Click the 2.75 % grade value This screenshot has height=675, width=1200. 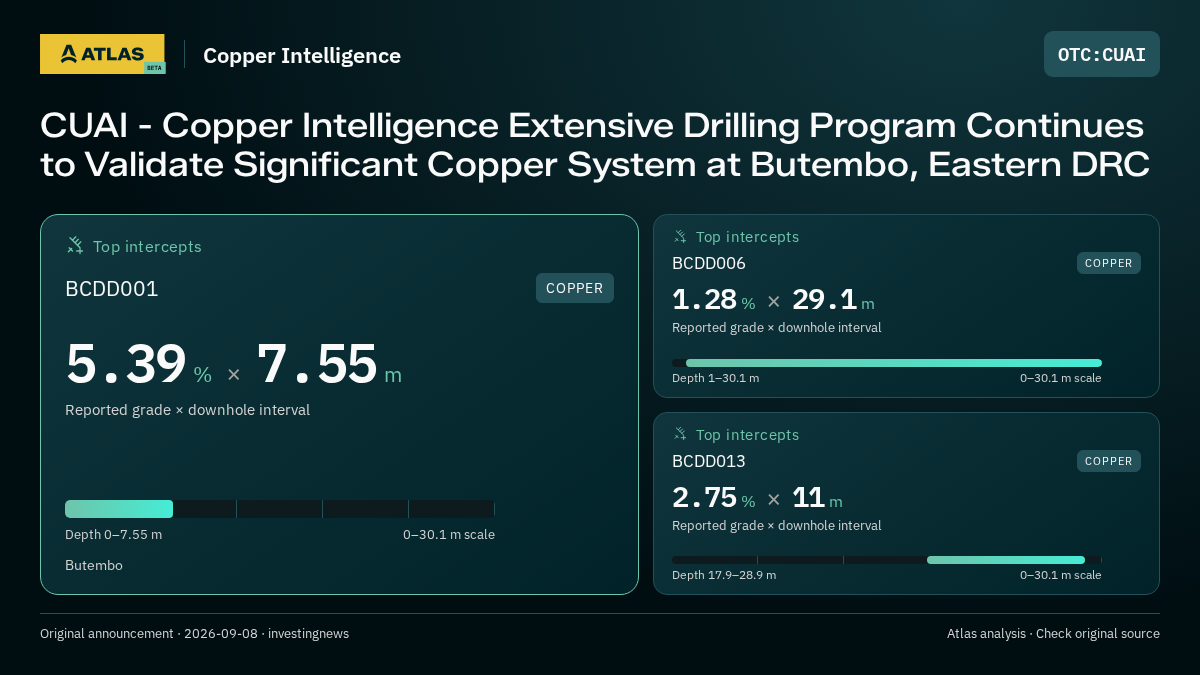[x=714, y=498]
